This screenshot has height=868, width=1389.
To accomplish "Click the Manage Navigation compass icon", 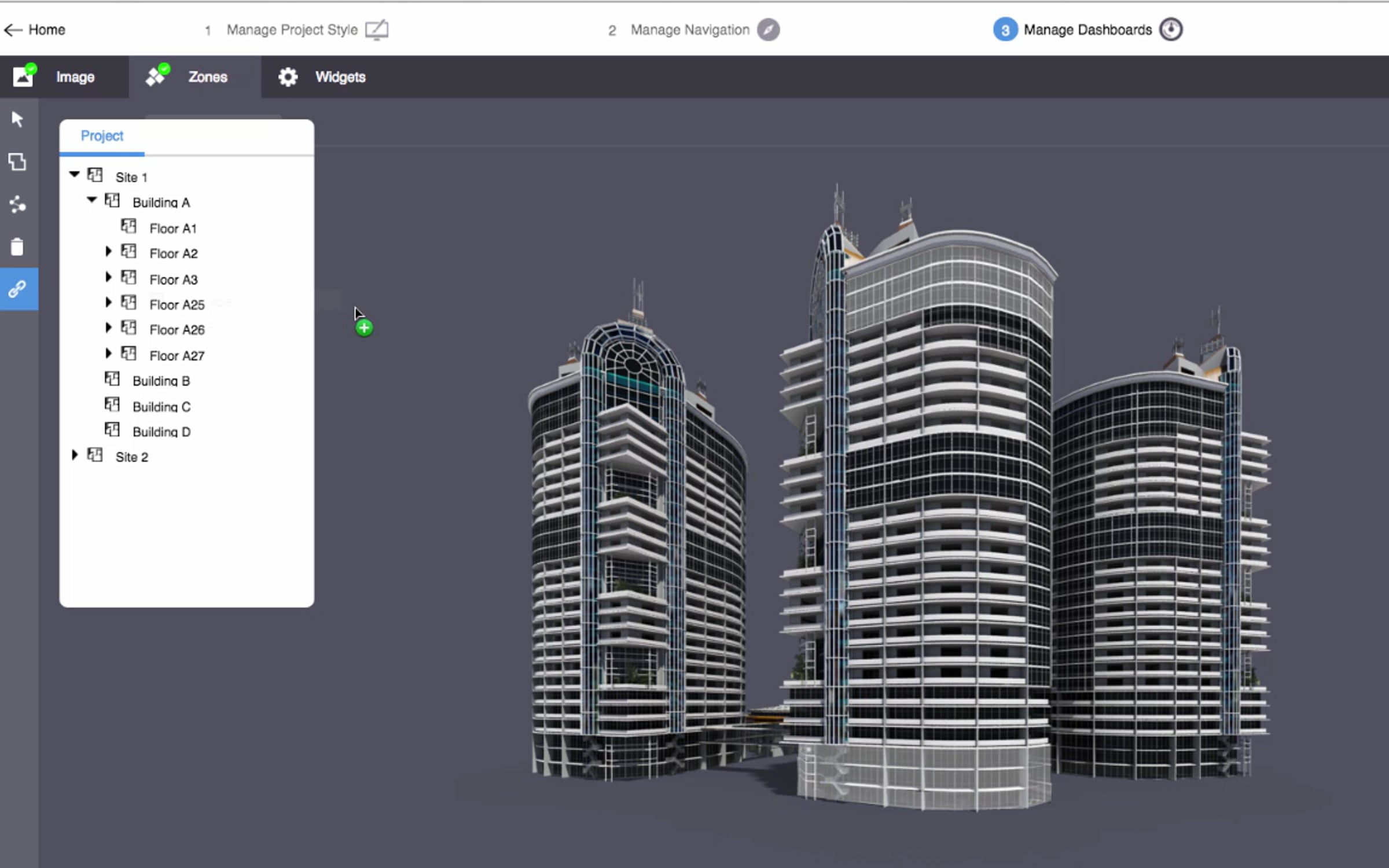I will 769,30.
